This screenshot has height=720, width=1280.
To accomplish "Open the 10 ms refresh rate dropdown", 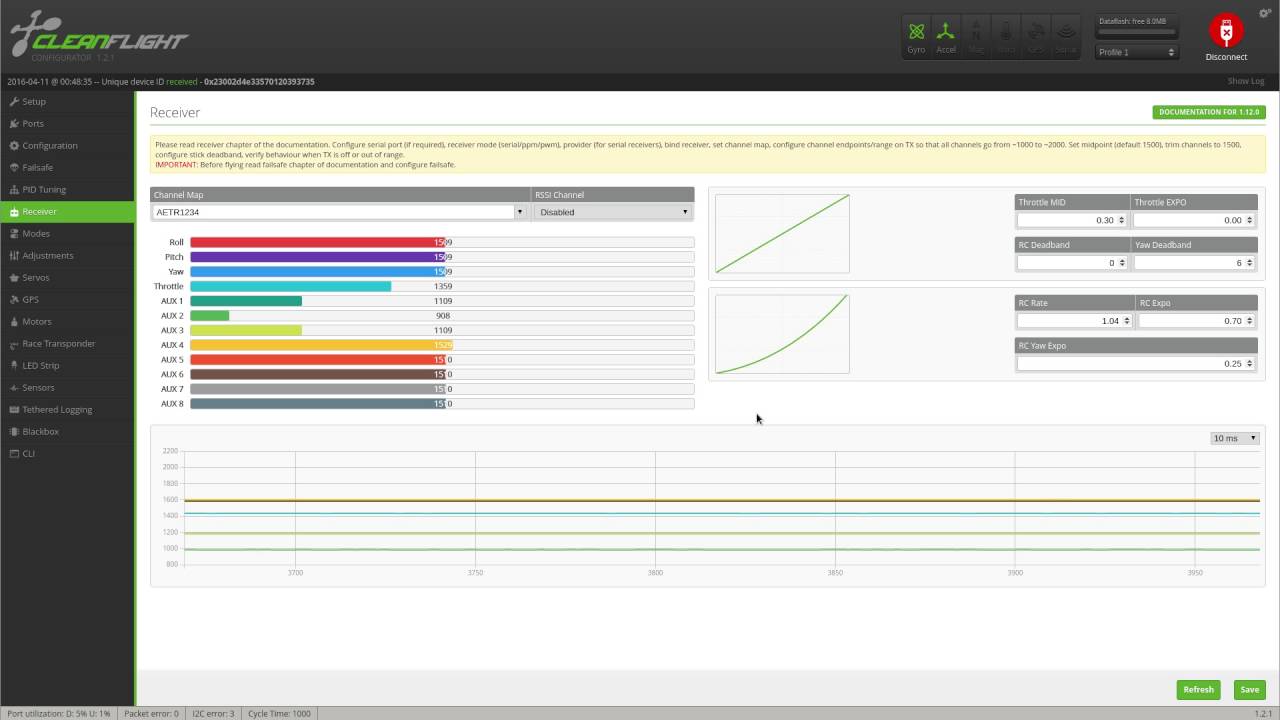I will pyautogui.click(x=1234, y=438).
